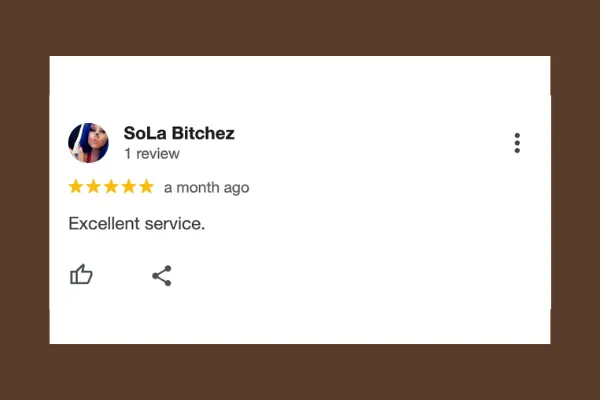Screen dimensions: 600x400
Task: Open SoLa Bitchez reviewer profile name
Action: click(x=179, y=133)
